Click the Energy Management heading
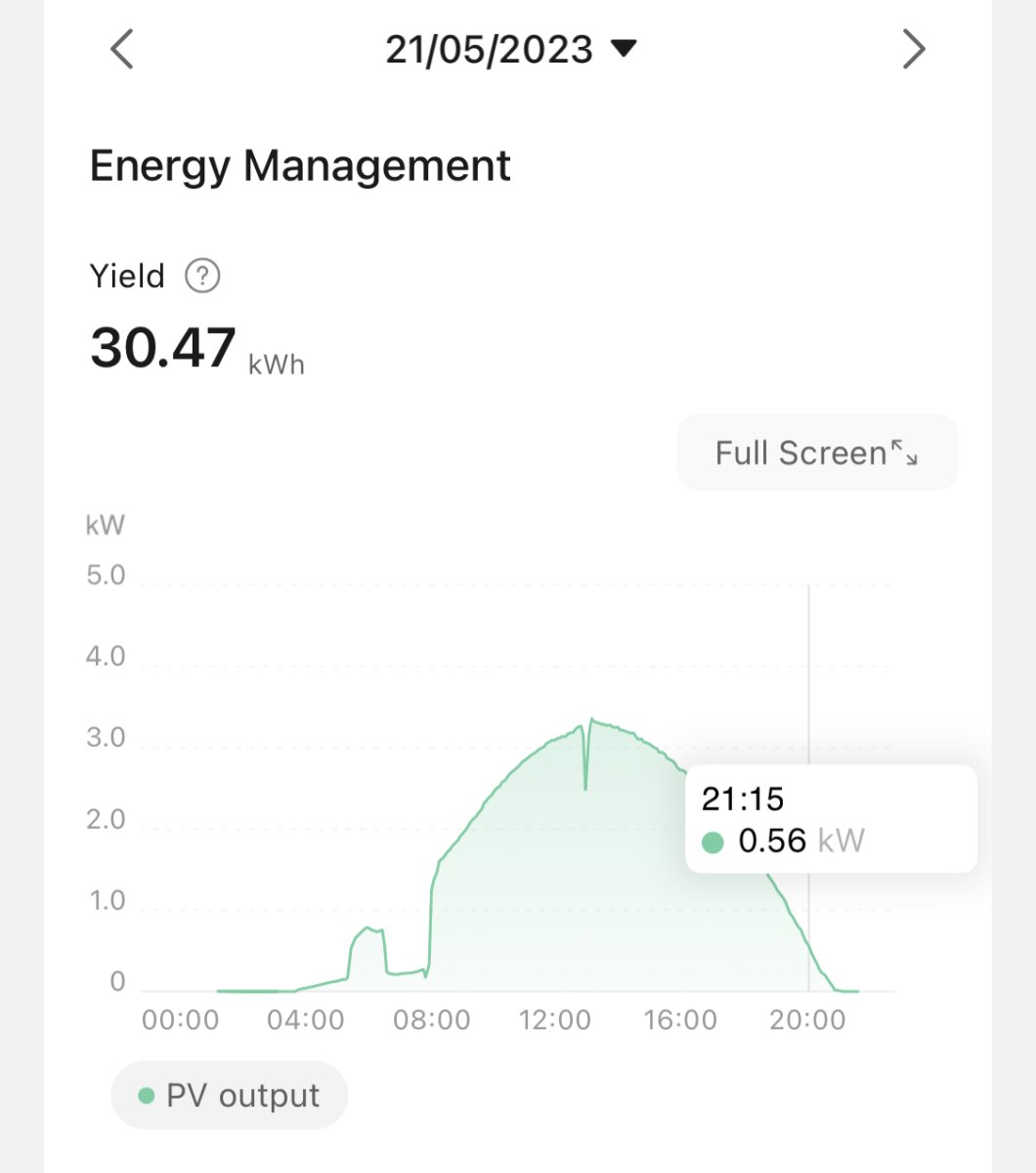 coord(300,166)
